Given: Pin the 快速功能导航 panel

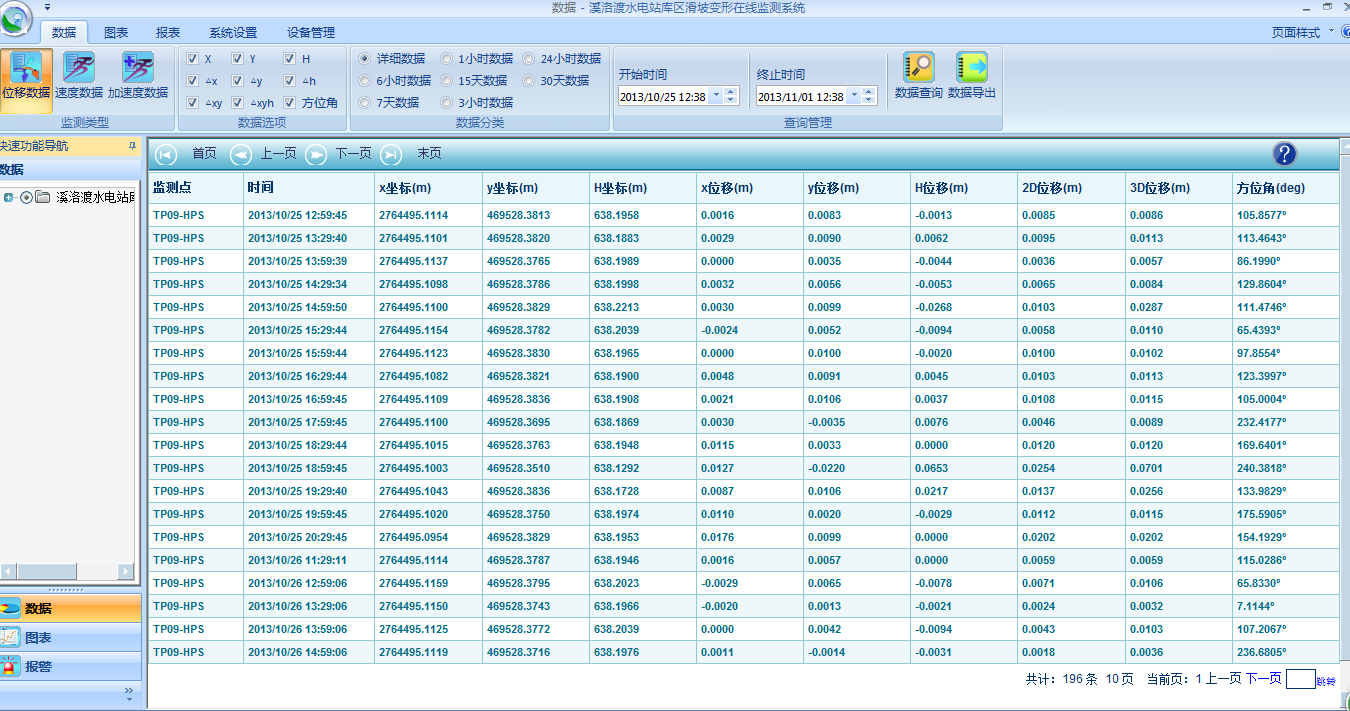Looking at the screenshot, I should click(x=132, y=146).
